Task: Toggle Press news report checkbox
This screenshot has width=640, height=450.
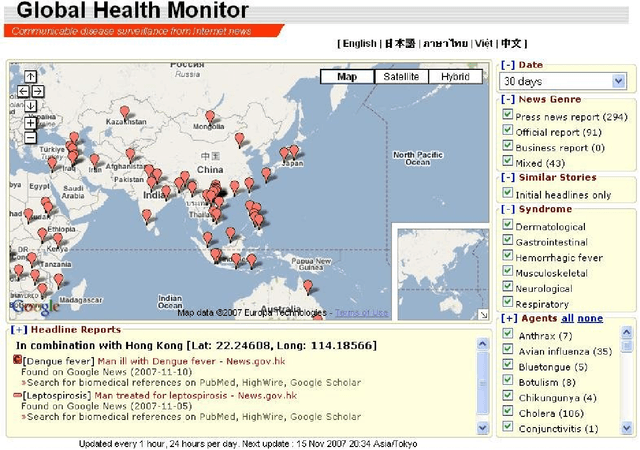Action: (507, 114)
